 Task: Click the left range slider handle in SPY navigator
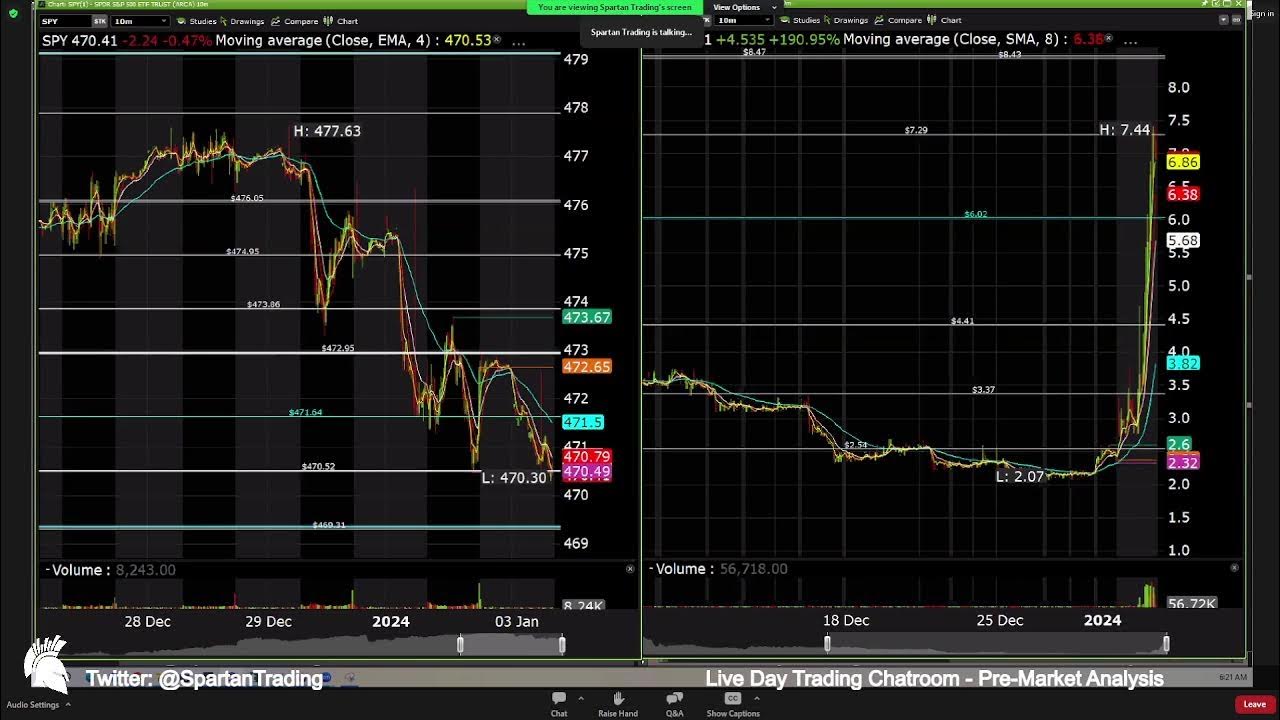tap(460, 645)
